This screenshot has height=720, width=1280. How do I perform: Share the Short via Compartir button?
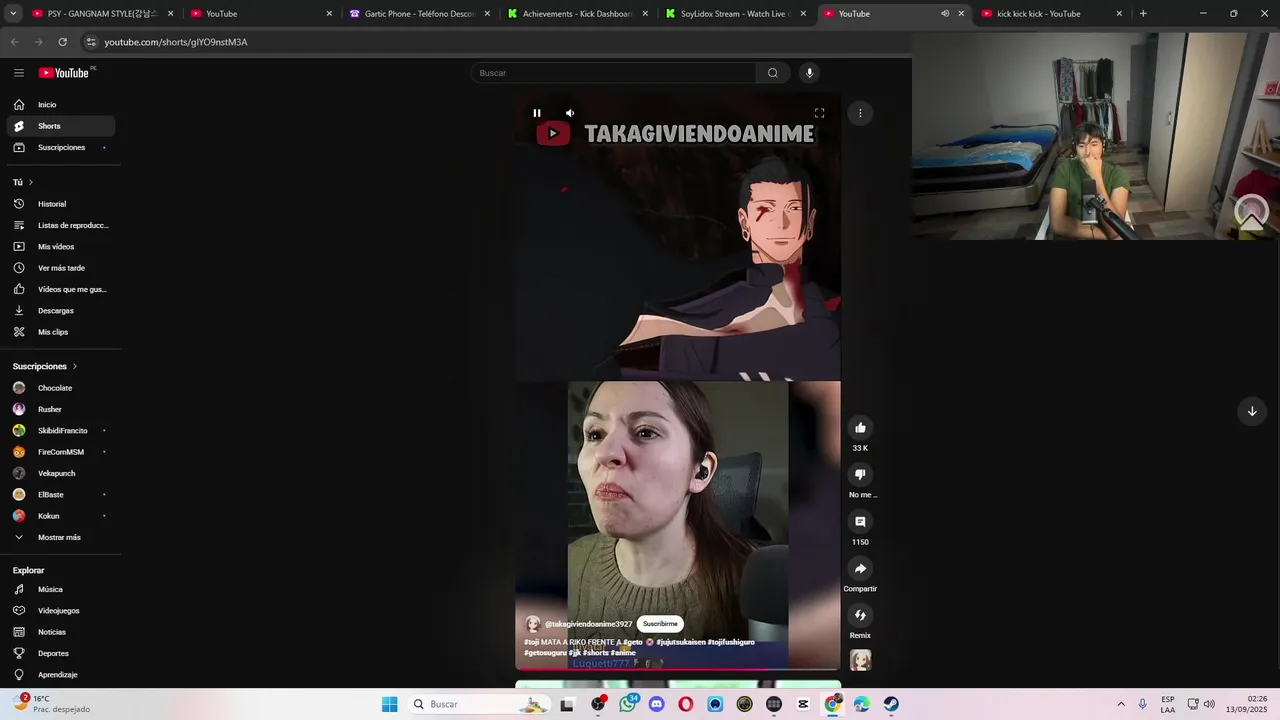click(860, 569)
